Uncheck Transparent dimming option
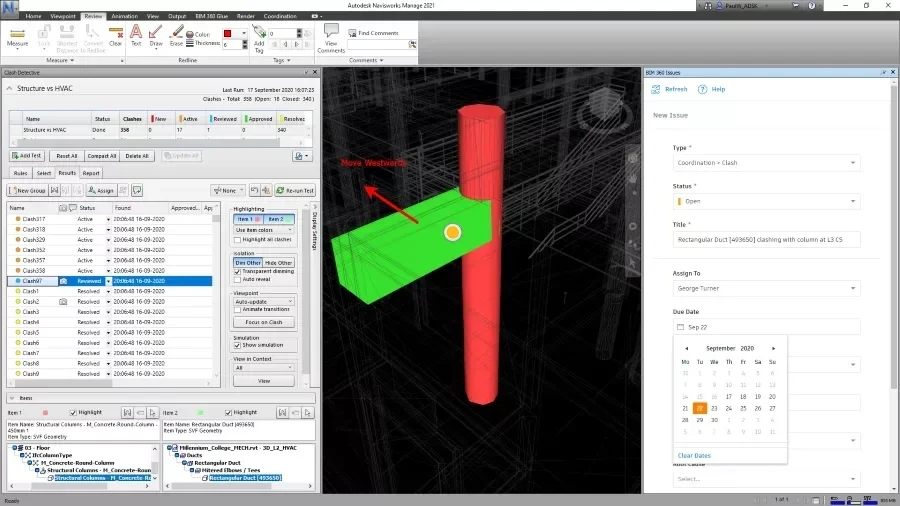Viewport: 900px width, 506px height. tap(237, 271)
